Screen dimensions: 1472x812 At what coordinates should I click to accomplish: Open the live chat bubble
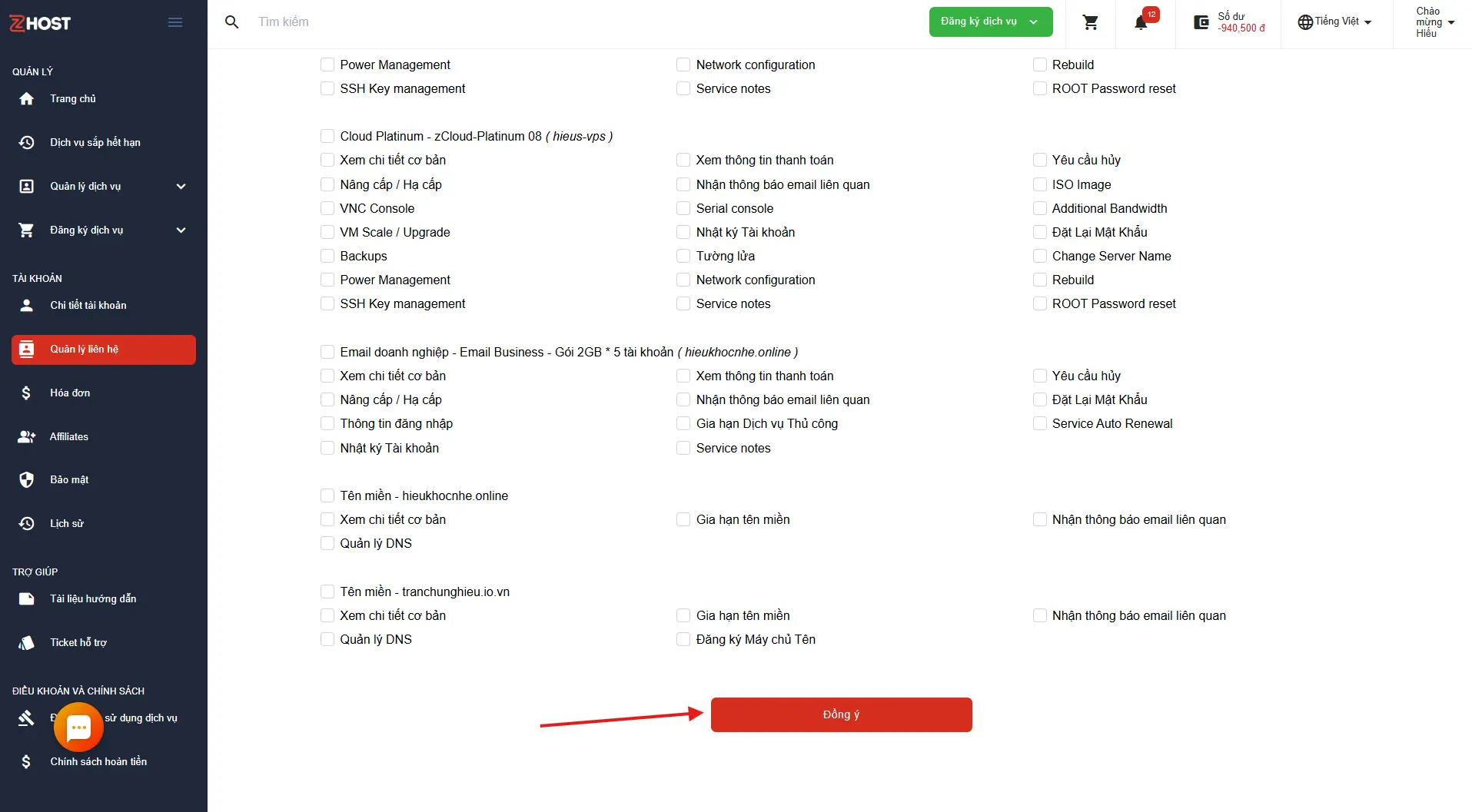(78, 727)
